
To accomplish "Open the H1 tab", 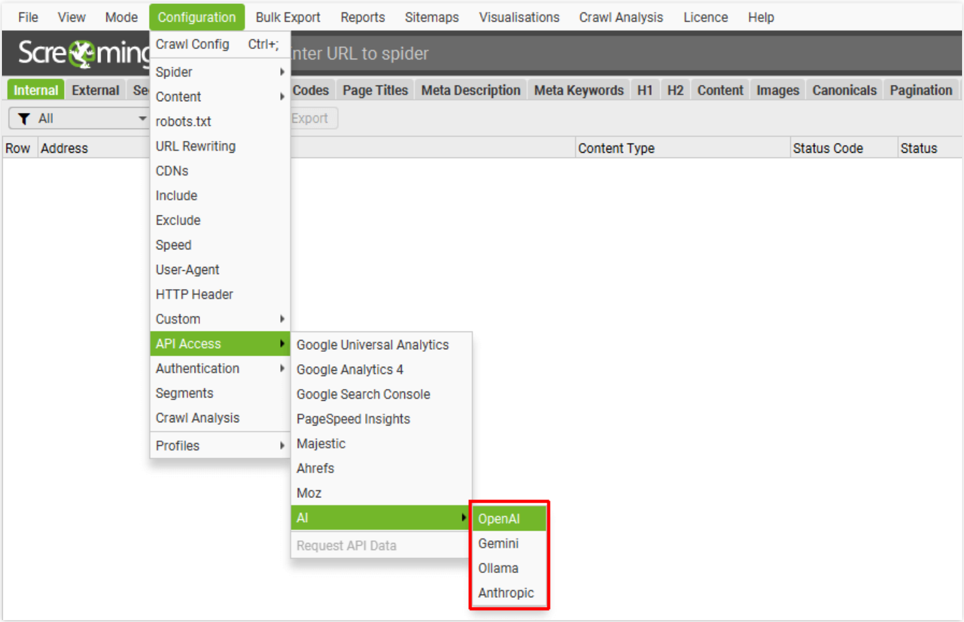I will tap(644, 90).
